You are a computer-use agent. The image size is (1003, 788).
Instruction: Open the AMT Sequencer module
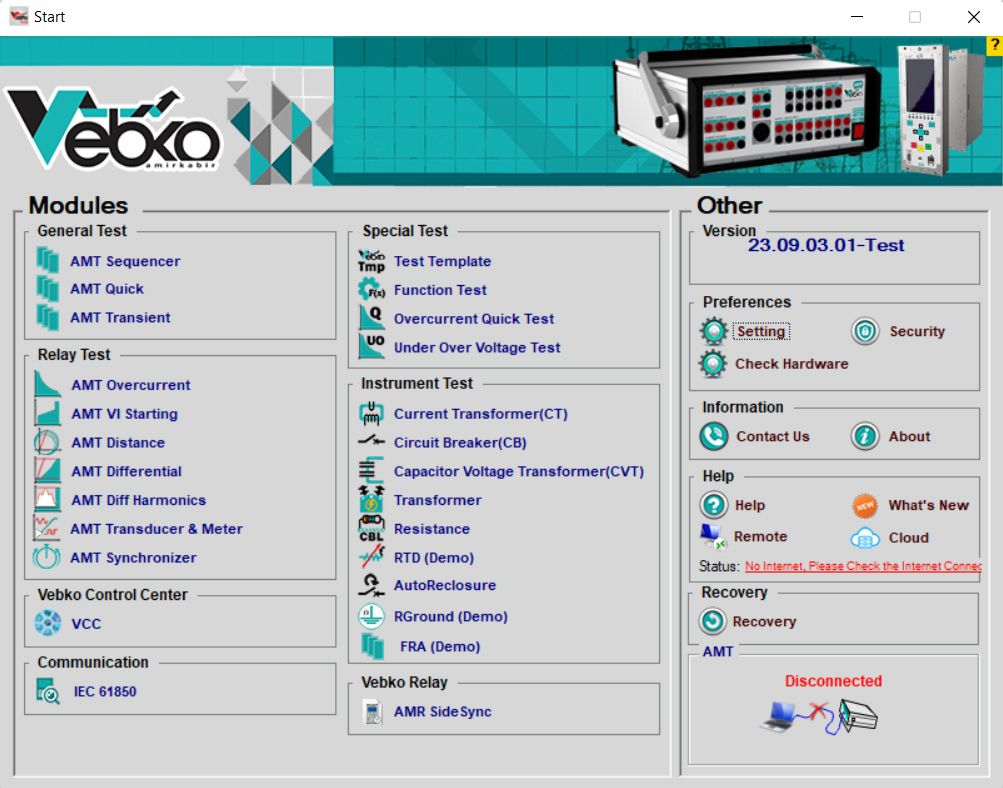coord(125,262)
